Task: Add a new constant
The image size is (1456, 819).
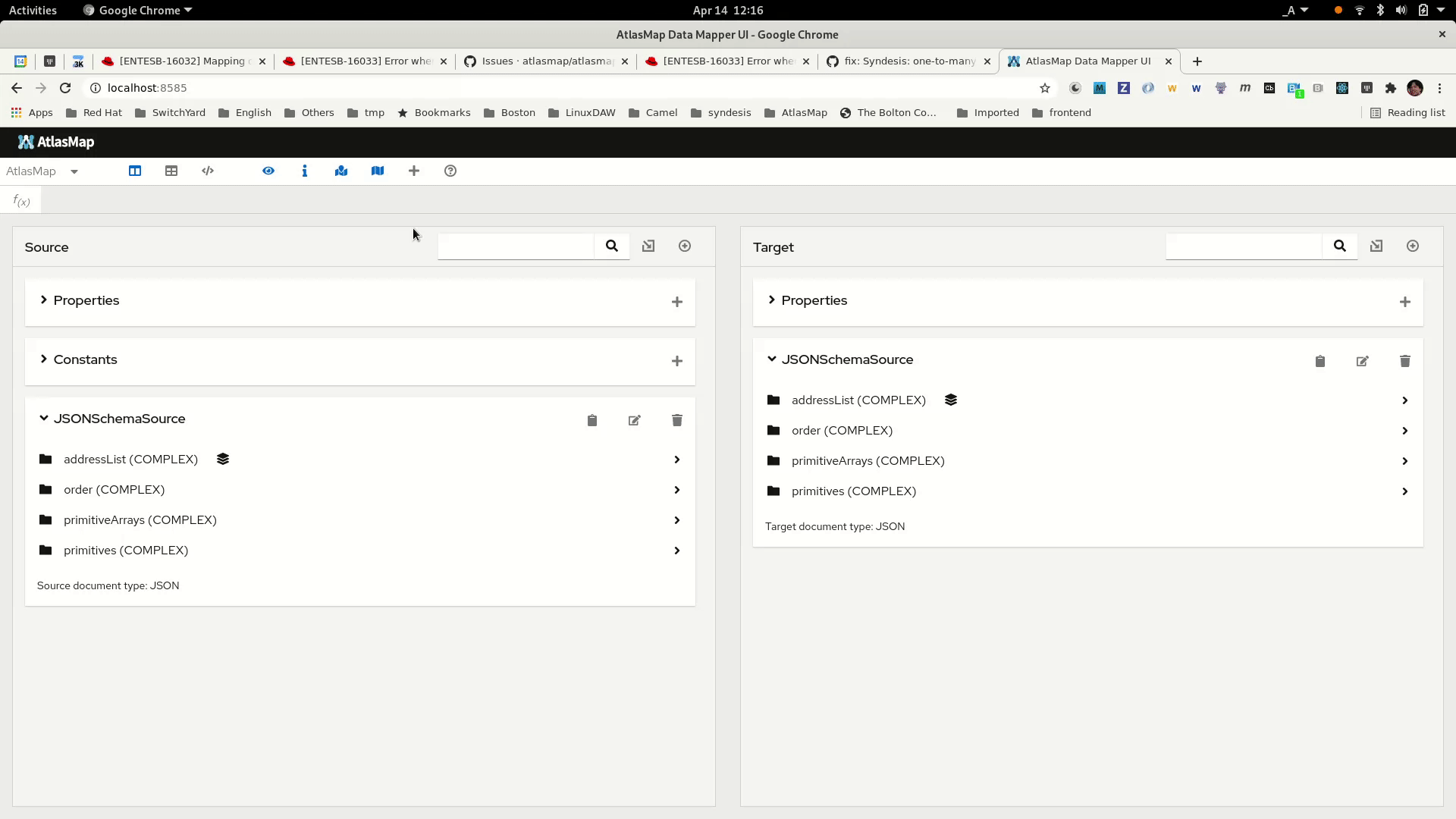Action: pyautogui.click(x=677, y=361)
